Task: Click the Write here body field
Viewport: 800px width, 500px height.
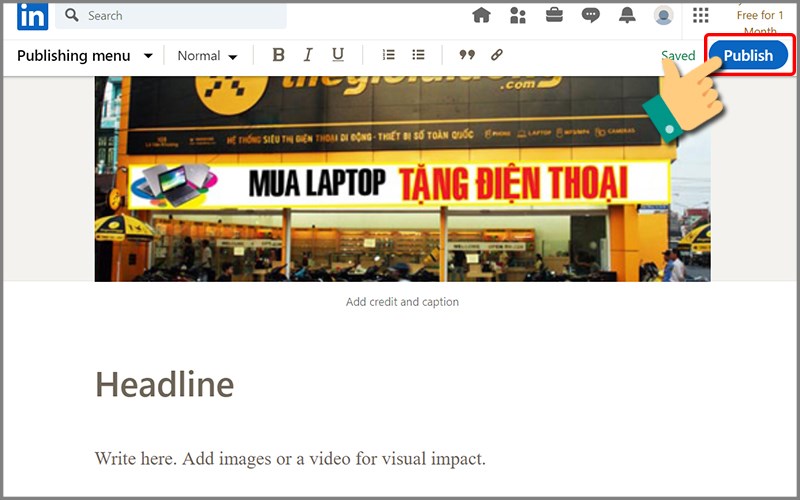Action: click(x=290, y=458)
